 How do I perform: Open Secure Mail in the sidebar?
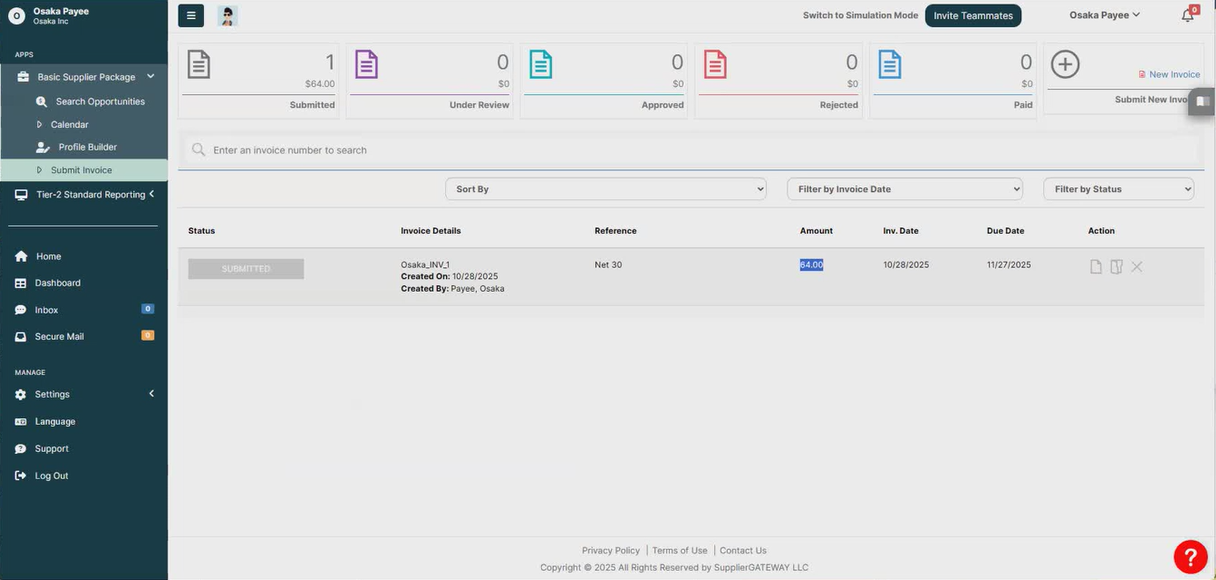(x=59, y=337)
